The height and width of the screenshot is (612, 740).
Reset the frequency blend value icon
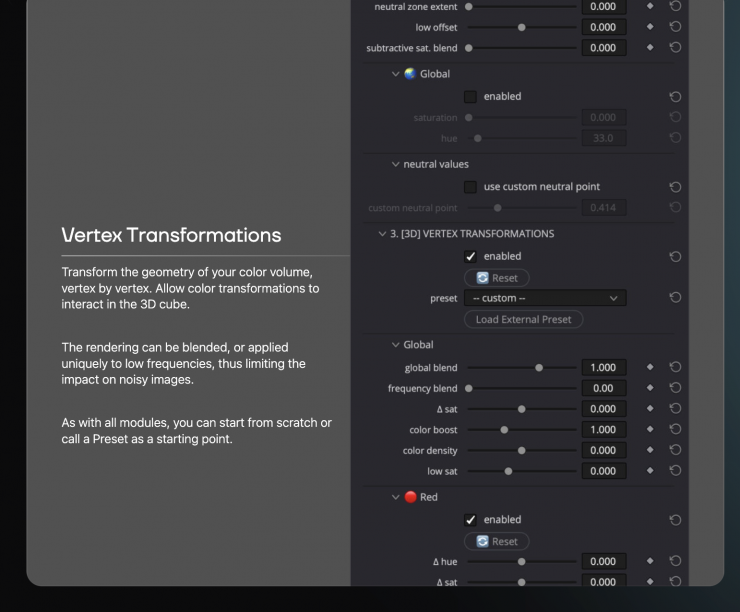click(x=675, y=389)
